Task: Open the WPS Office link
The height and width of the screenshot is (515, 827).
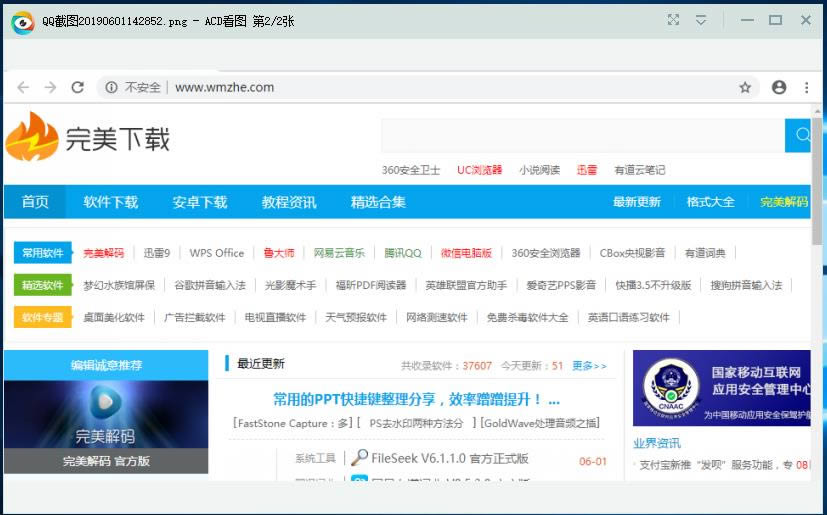Action: point(217,253)
